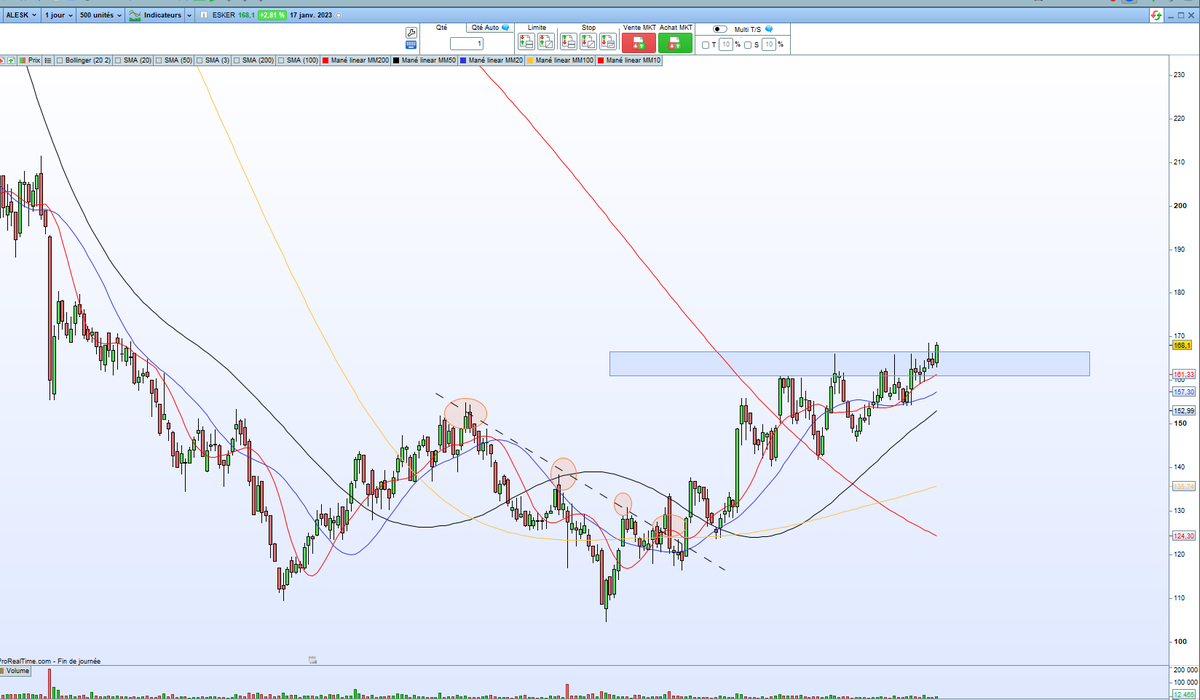The width and height of the screenshot is (1200, 700).
Task: Click the T percent input field
Action: pyautogui.click(x=726, y=44)
